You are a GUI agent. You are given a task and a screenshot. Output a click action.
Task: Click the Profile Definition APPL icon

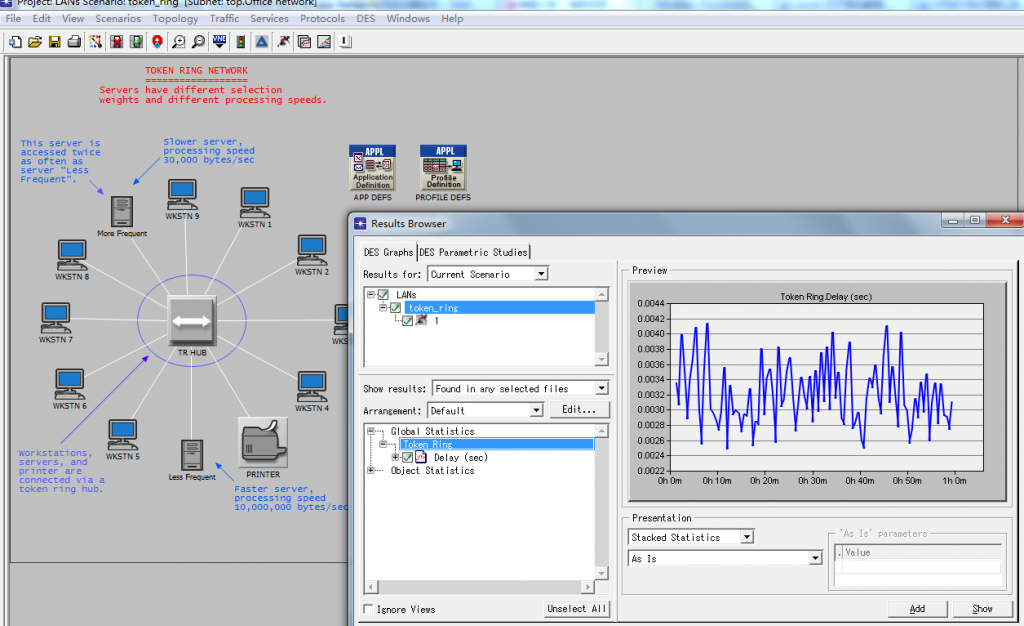pyautogui.click(x=444, y=167)
